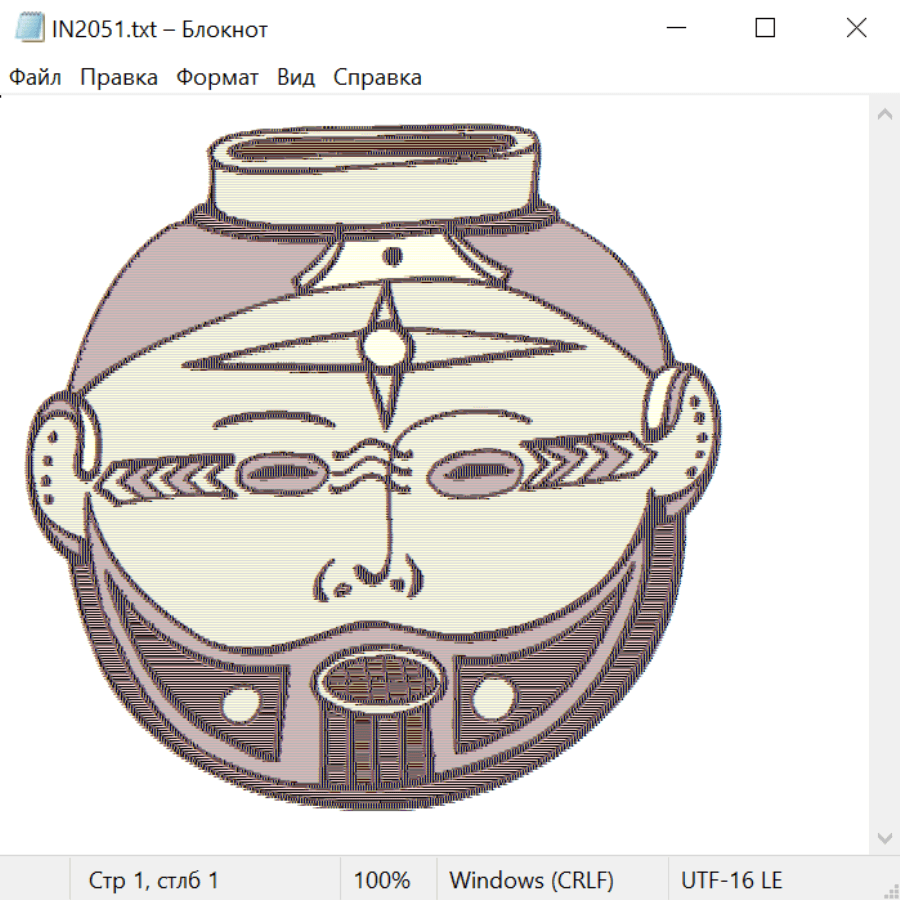900x900 pixels.
Task: Close the IN2051.txt Notepad window
Action: [x=856, y=28]
